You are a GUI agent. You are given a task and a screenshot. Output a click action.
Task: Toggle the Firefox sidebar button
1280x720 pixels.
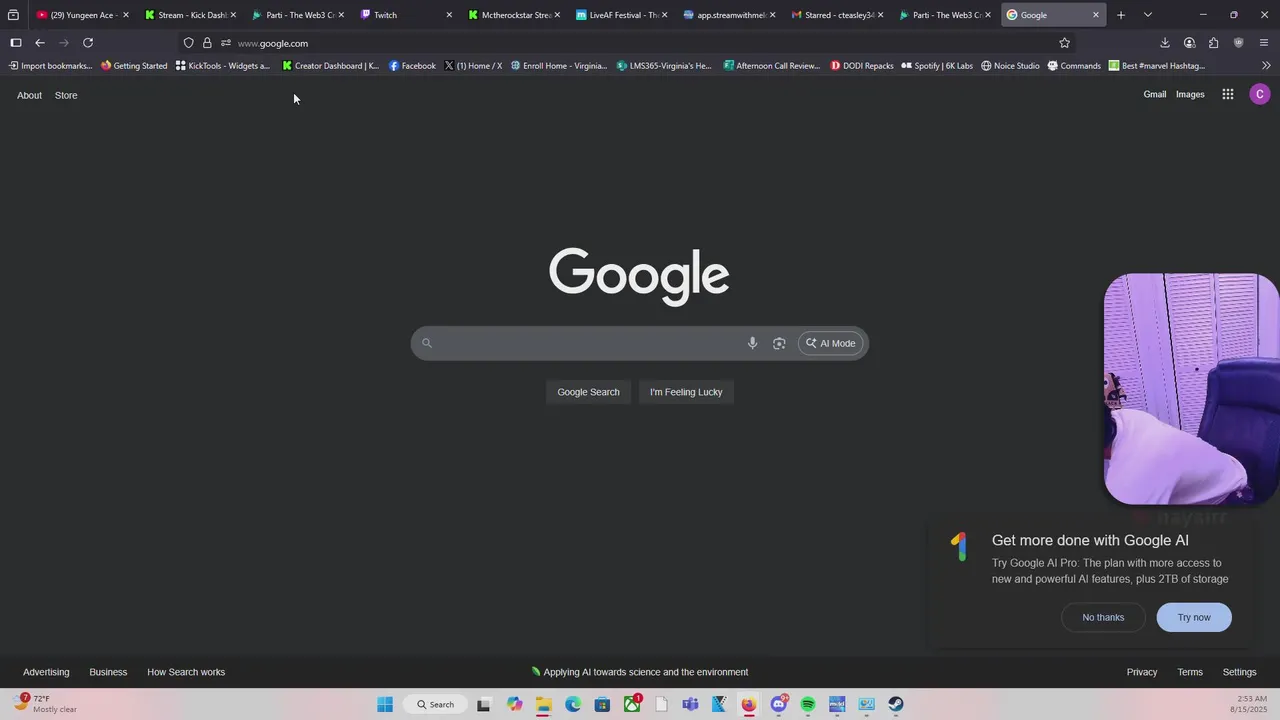pos(16,43)
